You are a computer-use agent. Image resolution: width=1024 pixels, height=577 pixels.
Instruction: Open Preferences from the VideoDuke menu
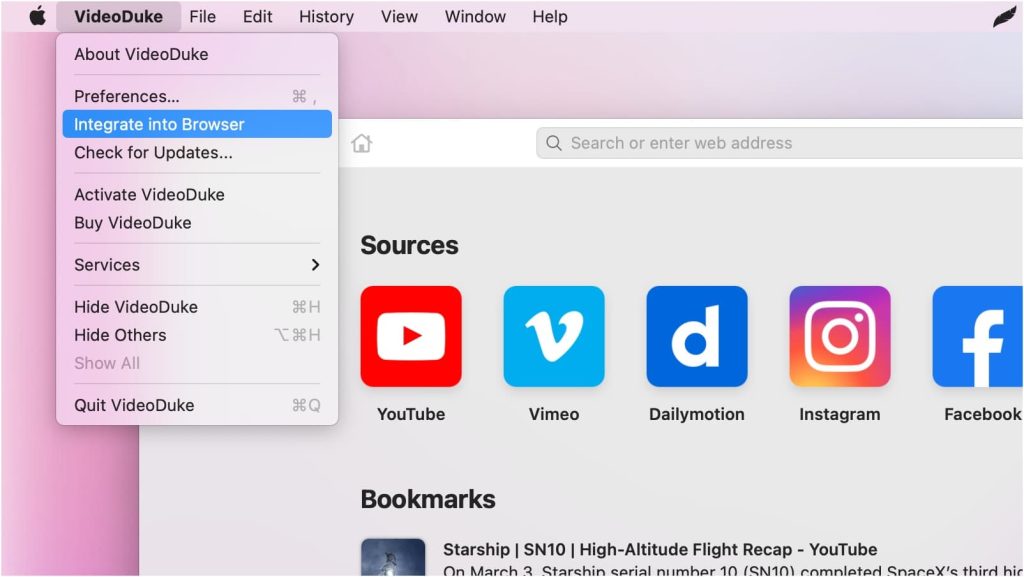coord(127,97)
